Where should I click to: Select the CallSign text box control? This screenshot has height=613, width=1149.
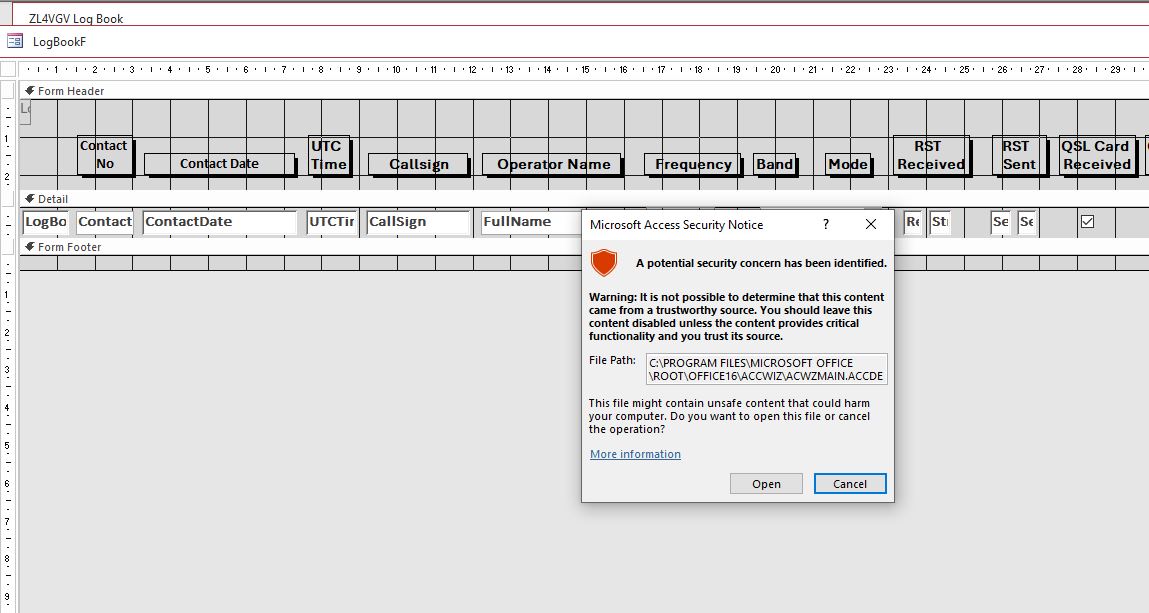tap(417, 222)
